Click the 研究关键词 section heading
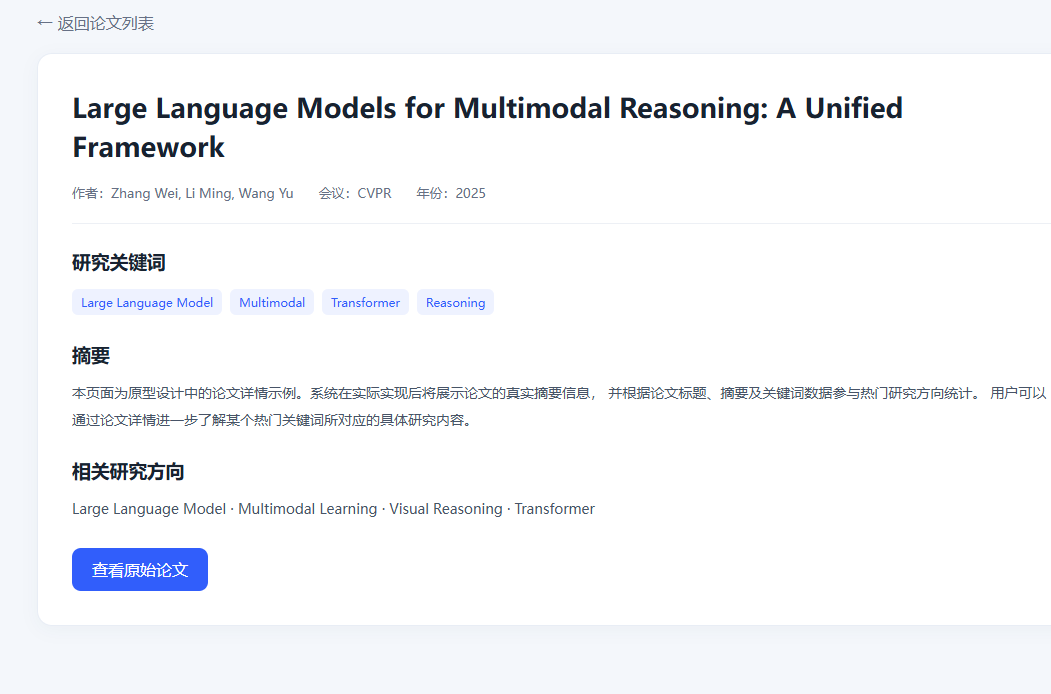This screenshot has width=1051, height=694. pos(119,262)
